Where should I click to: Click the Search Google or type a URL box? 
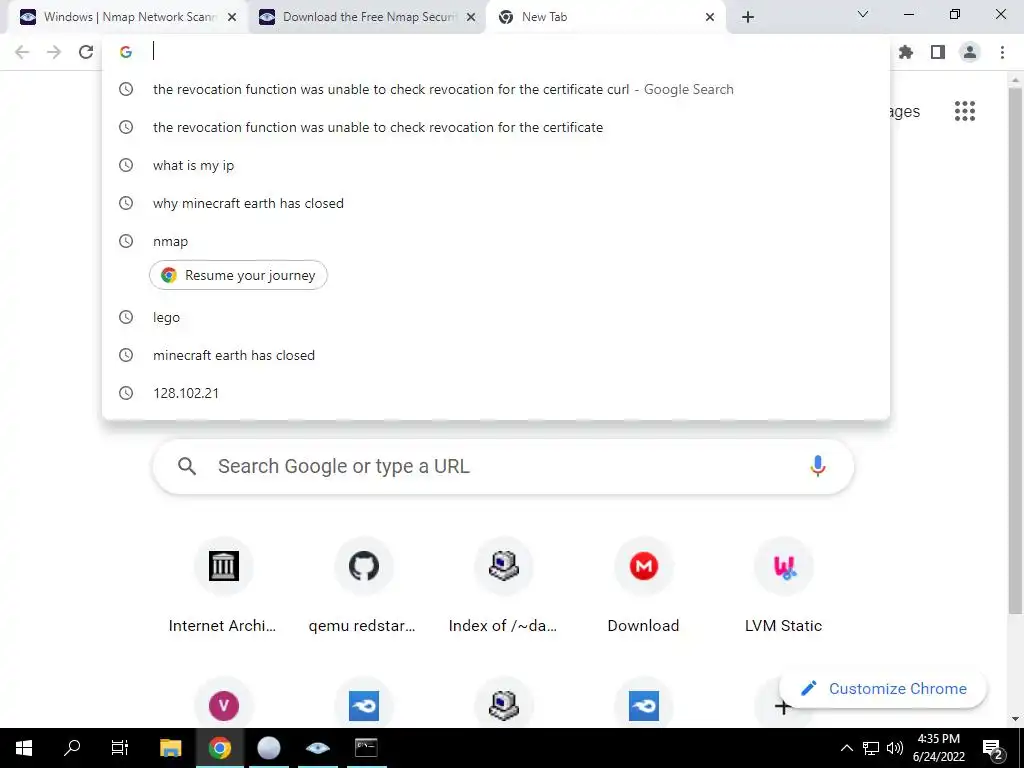pyautogui.click(x=503, y=466)
